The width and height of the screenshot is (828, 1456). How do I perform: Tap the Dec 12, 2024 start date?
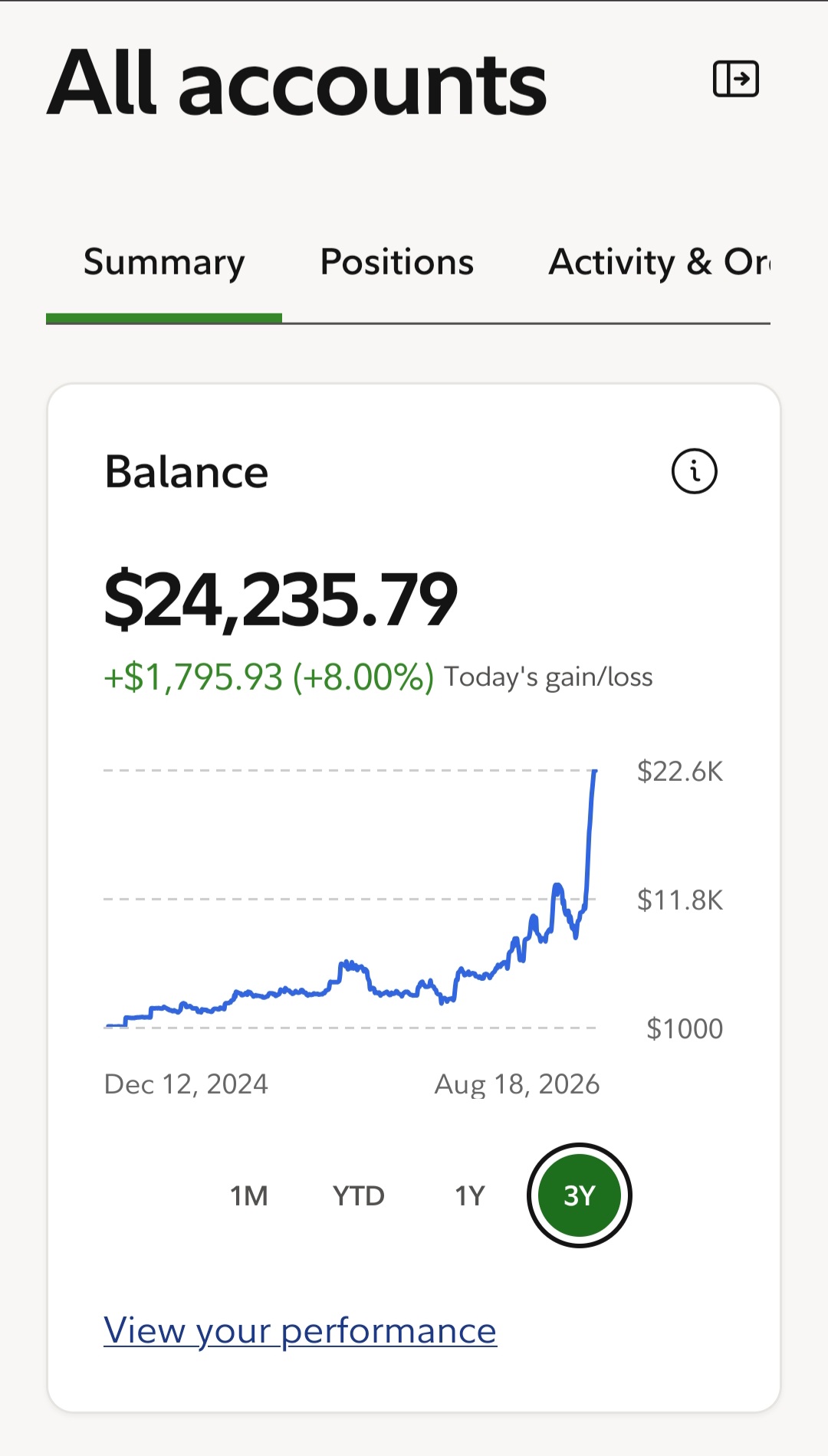tap(186, 1084)
